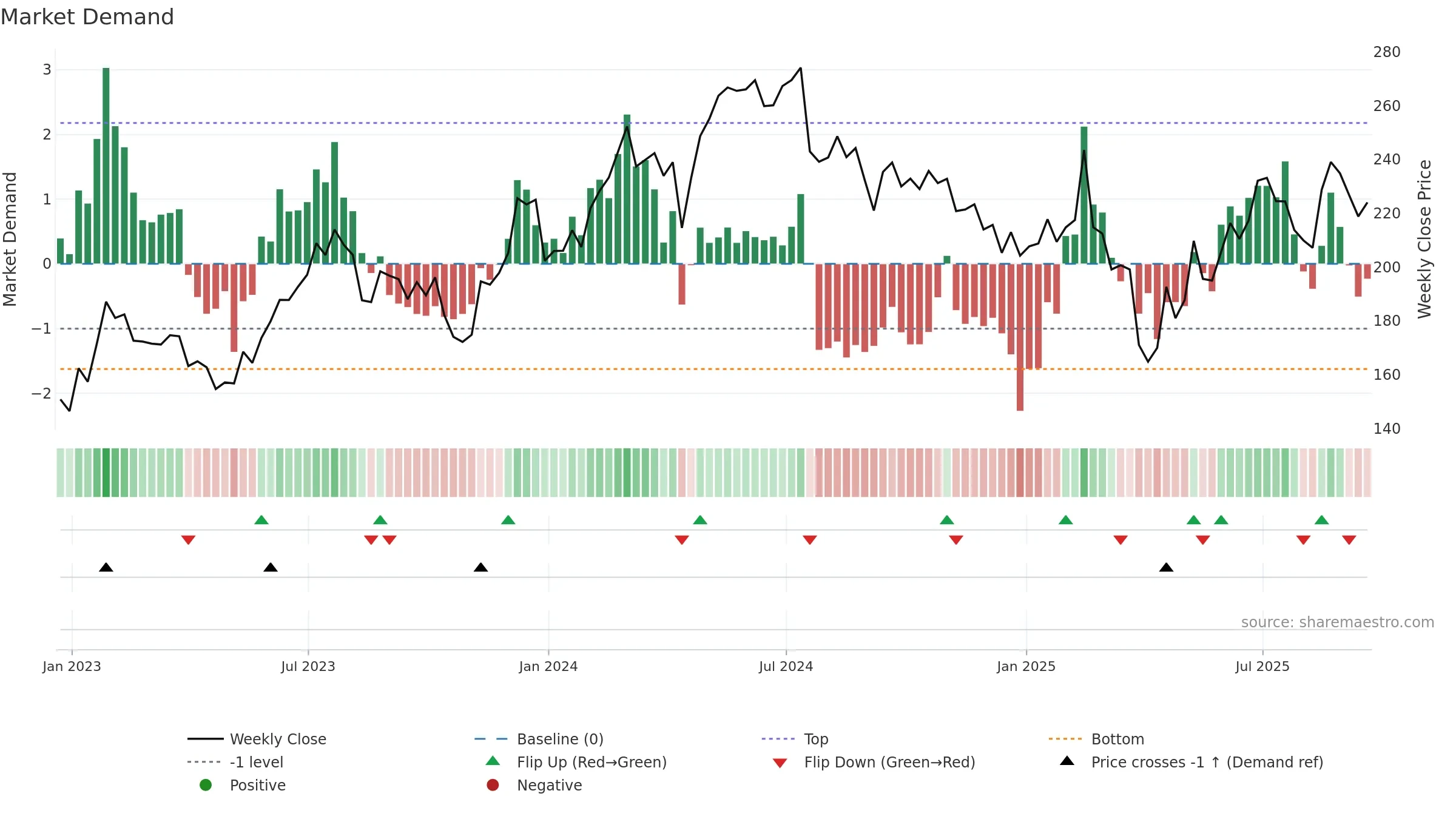Toggle the Top legend entry
Viewport: 1456px width, 819px height.
pos(795,739)
